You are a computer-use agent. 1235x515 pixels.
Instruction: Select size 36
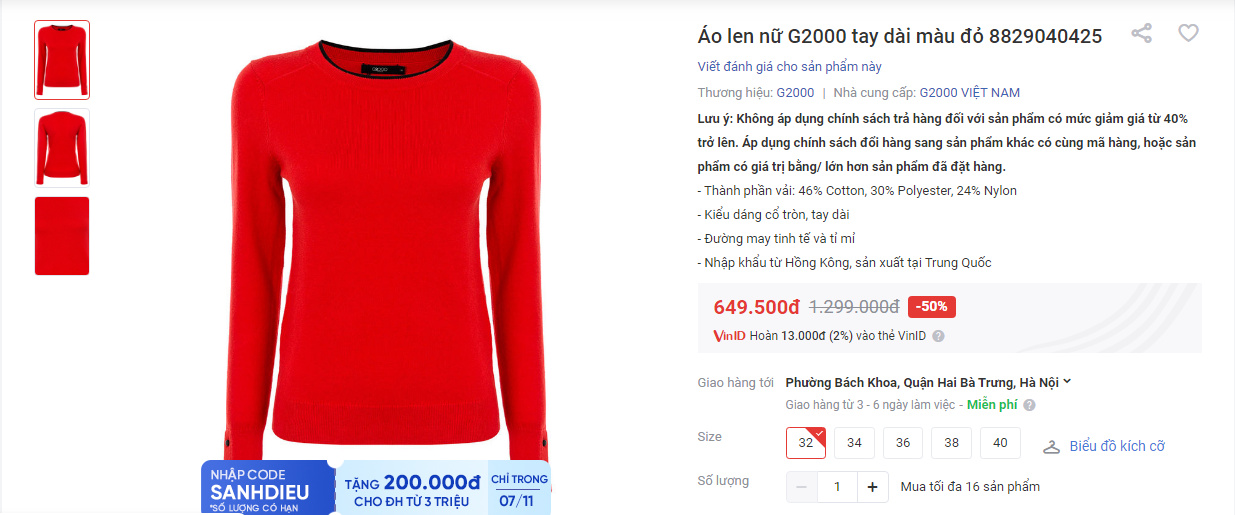903,443
